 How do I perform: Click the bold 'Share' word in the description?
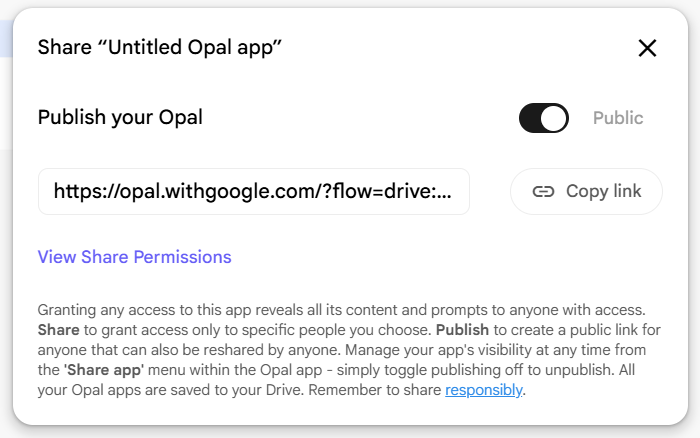pos(59,329)
